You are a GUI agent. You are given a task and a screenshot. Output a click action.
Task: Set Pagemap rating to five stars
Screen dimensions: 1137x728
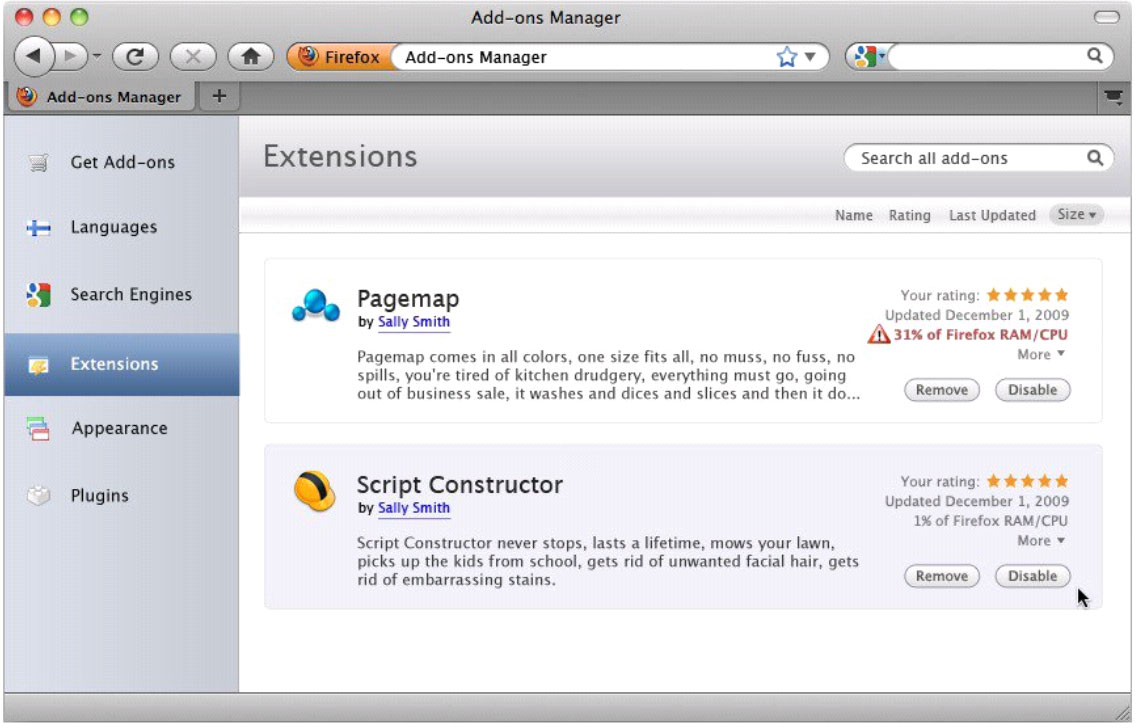pos(1061,295)
